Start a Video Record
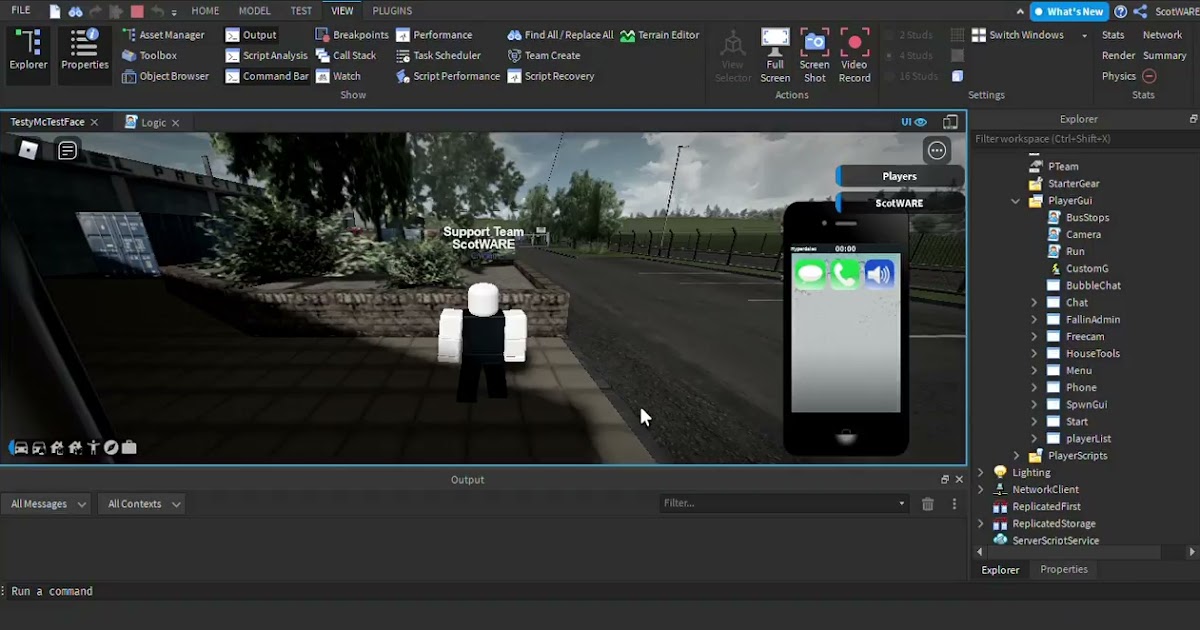Image resolution: width=1200 pixels, height=630 pixels. (854, 55)
